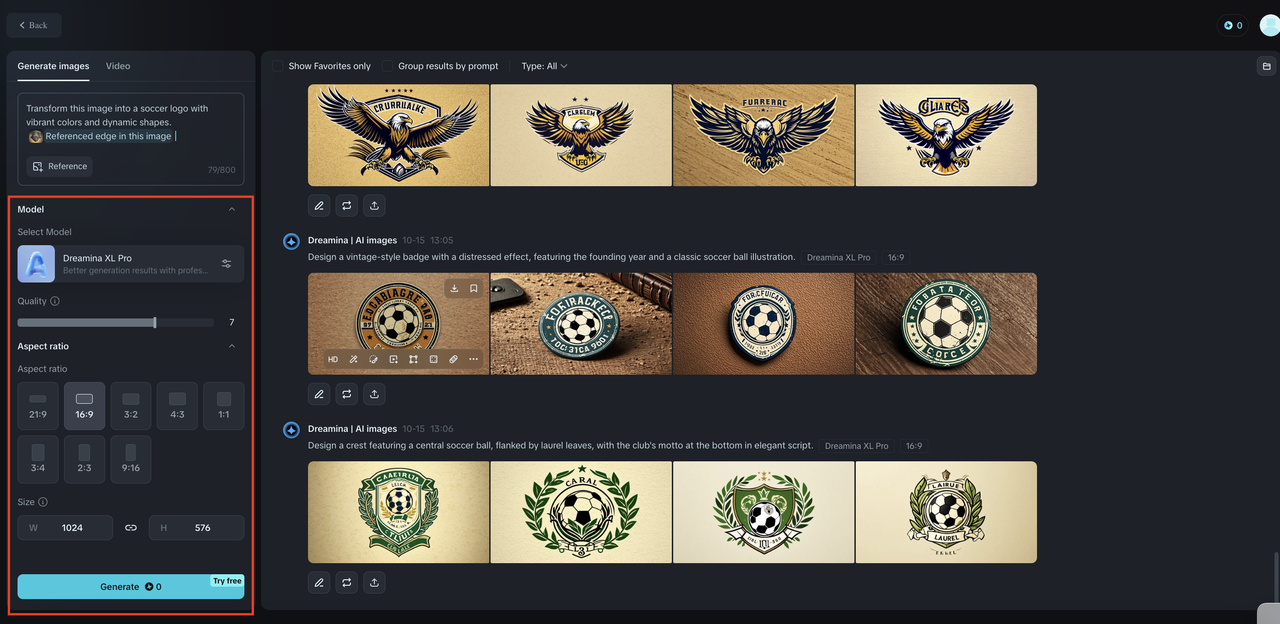Open the green badge on wood thumbnail
The width and height of the screenshot is (1280, 624).
946,324
